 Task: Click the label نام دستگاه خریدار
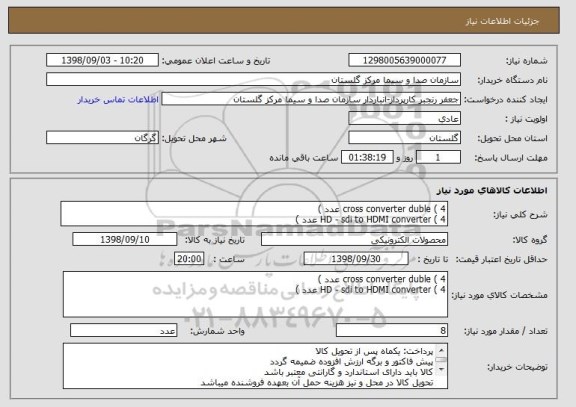512,80
